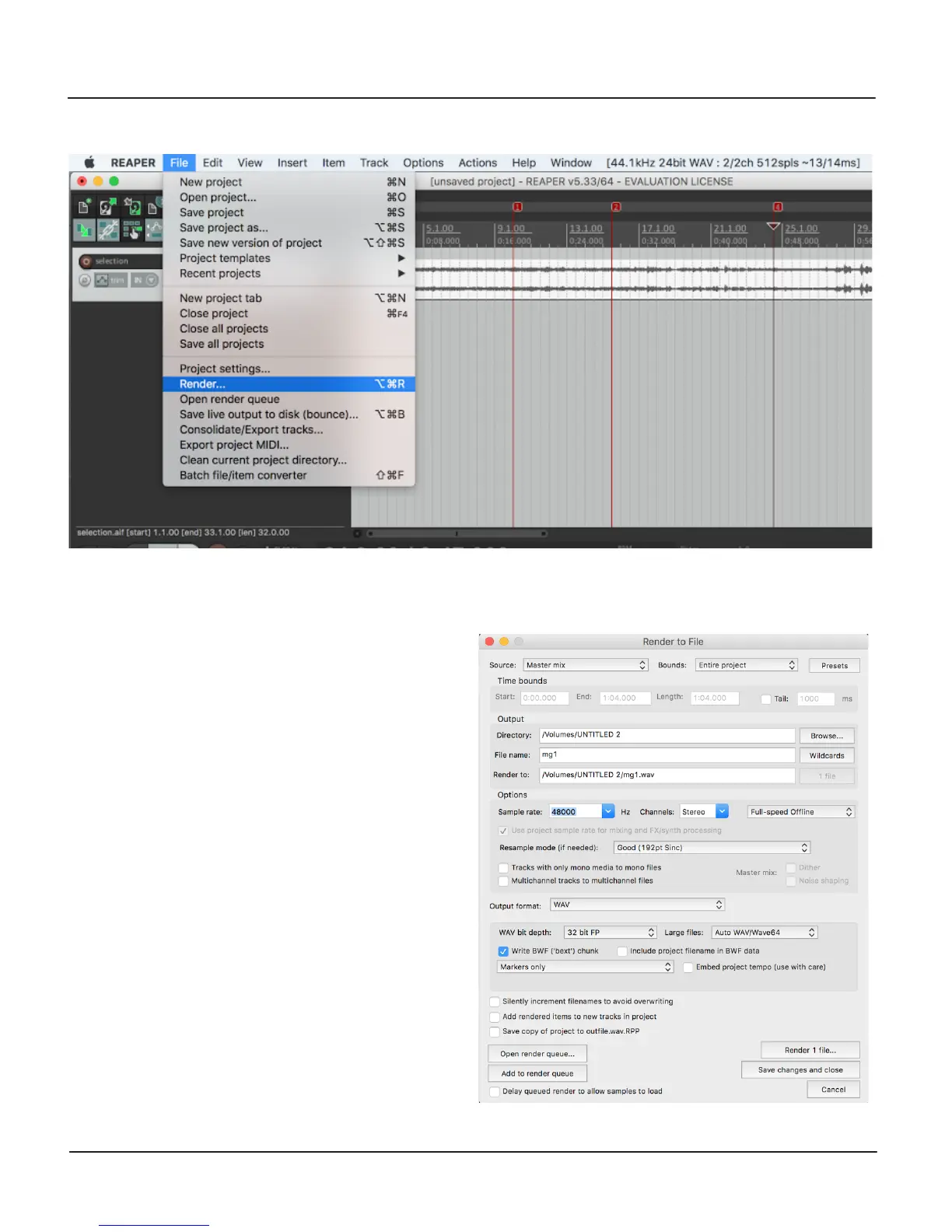Click the Browse... button
The image size is (952, 1232).
click(827, 736)
